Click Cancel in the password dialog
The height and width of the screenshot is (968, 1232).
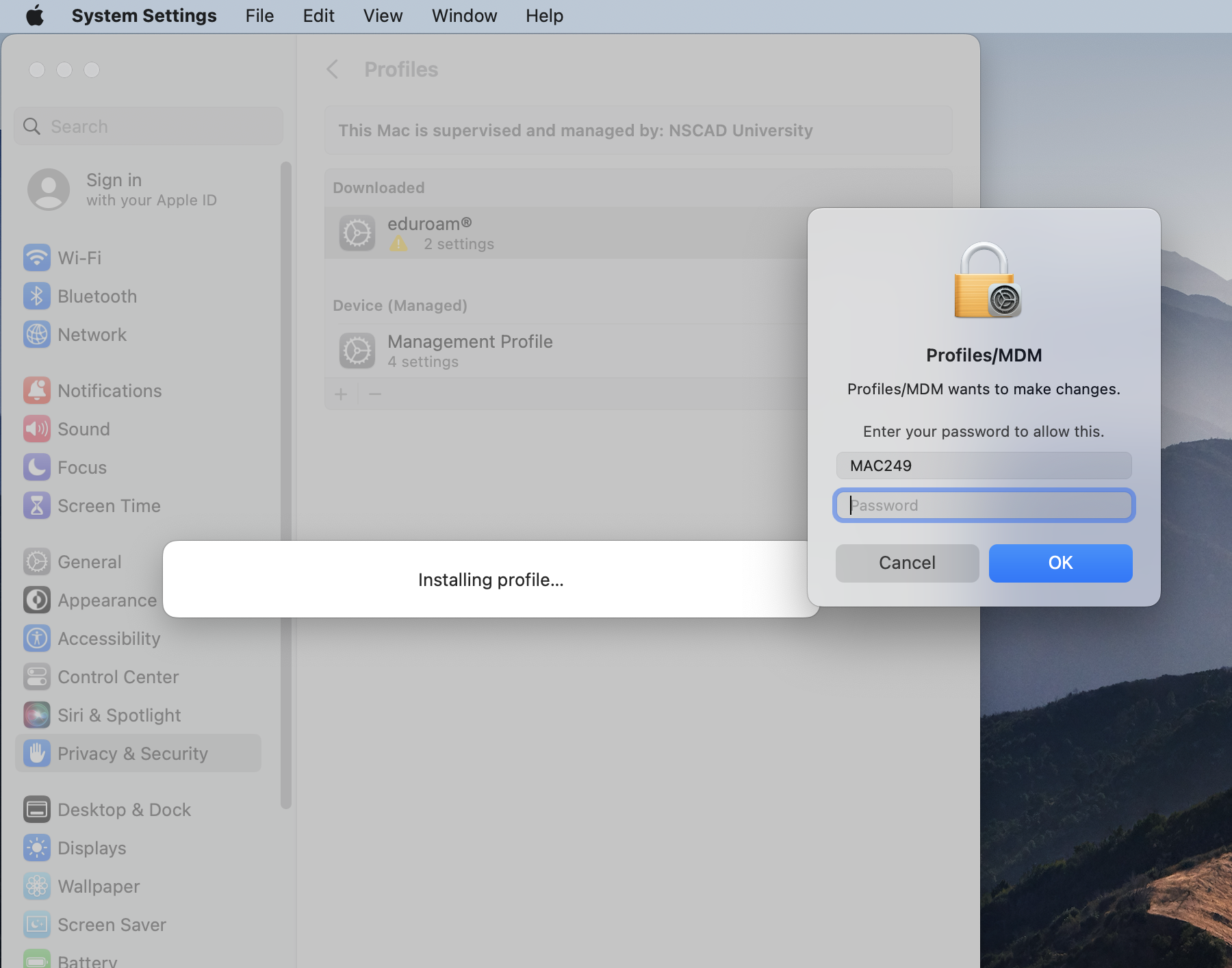click(907, 563)
